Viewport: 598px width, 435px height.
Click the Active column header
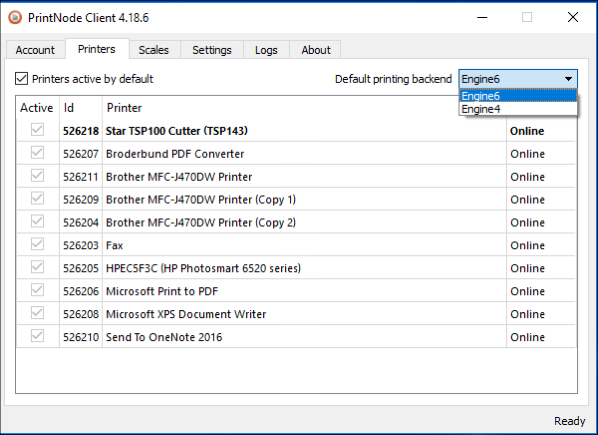click(37, 108)
